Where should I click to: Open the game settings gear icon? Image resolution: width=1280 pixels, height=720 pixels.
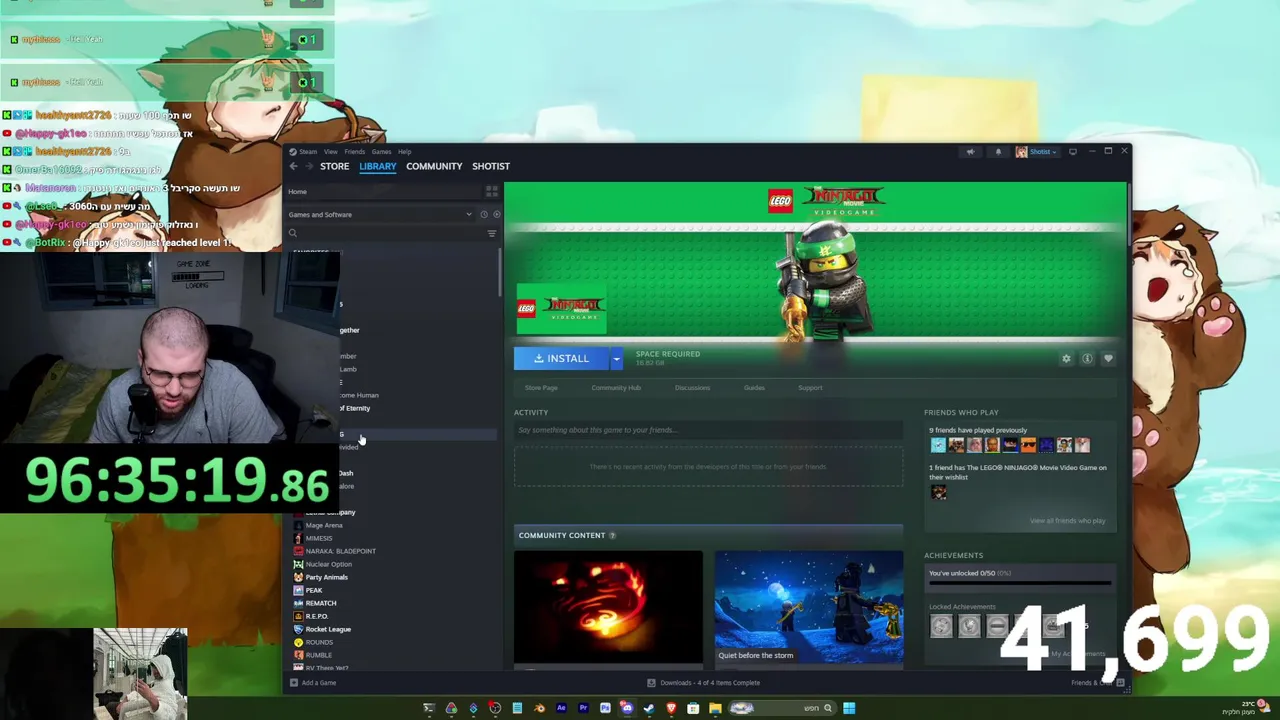[x=1066, y=358]
